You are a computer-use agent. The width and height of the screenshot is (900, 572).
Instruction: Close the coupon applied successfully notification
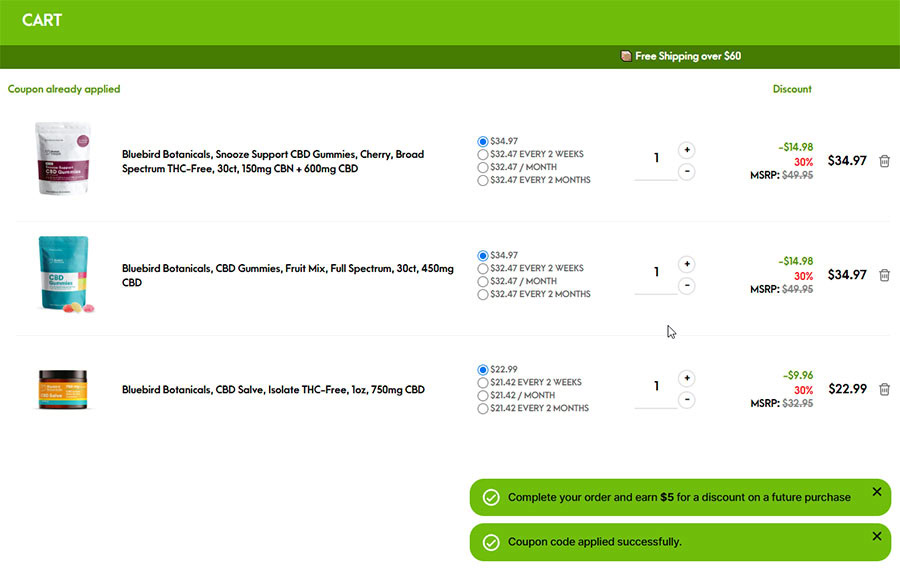click(876, 536)
